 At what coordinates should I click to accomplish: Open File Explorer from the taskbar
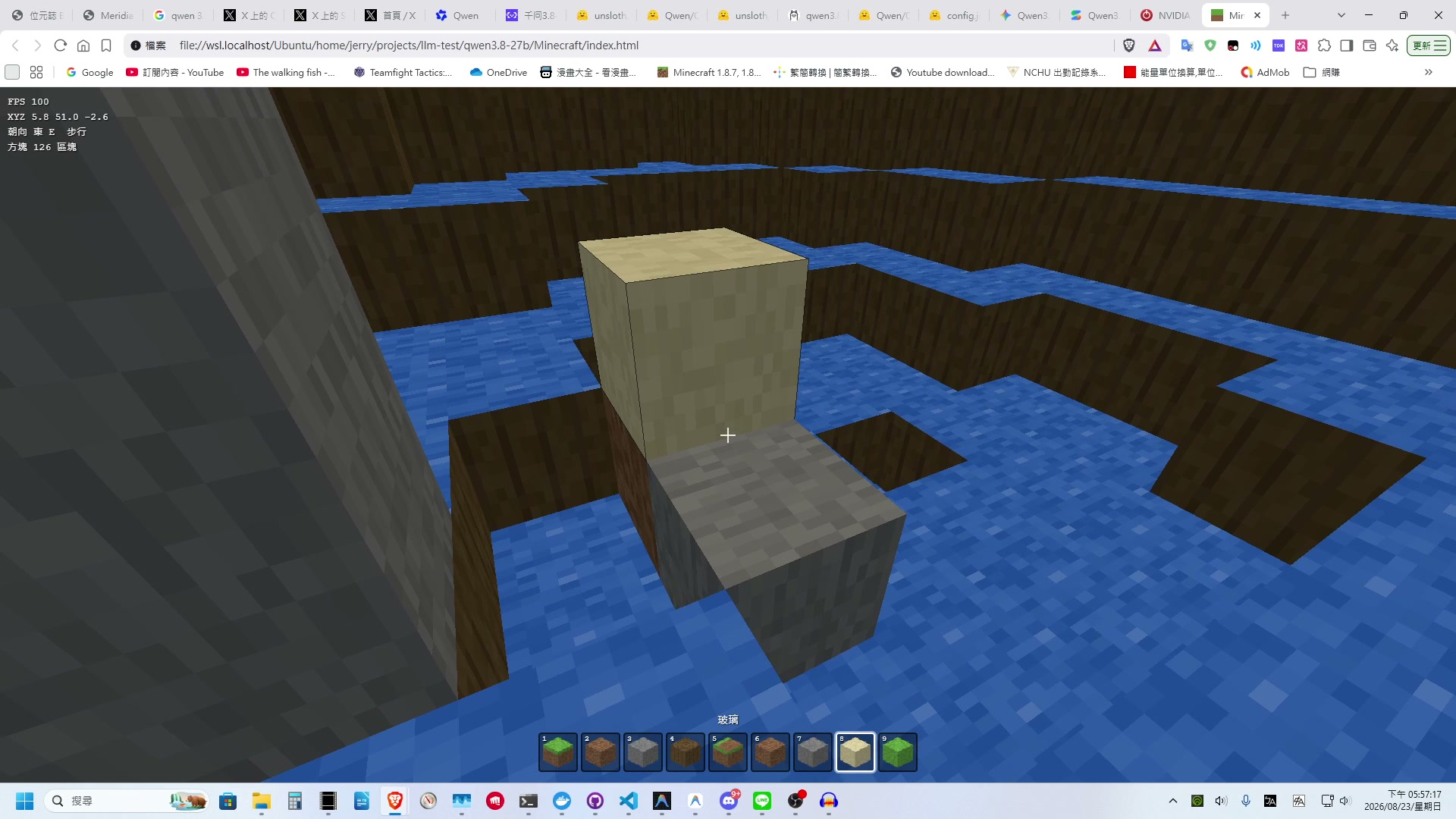coord(262,801)
